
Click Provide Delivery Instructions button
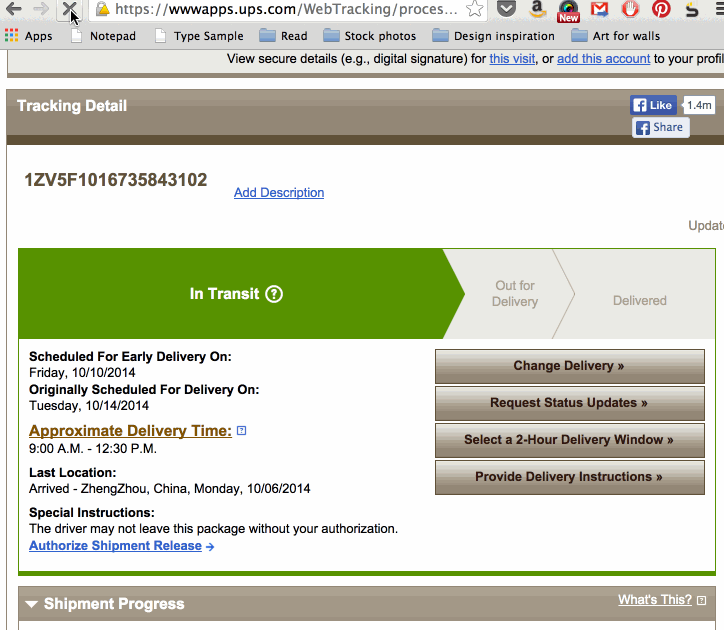570,477
